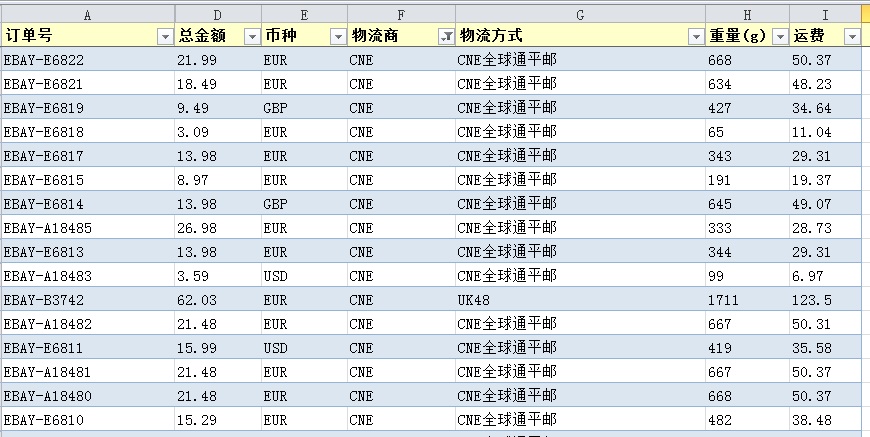Open the 总金额 filter dropdown
This screenshot has height=437, width=870.
pos(251,37)
